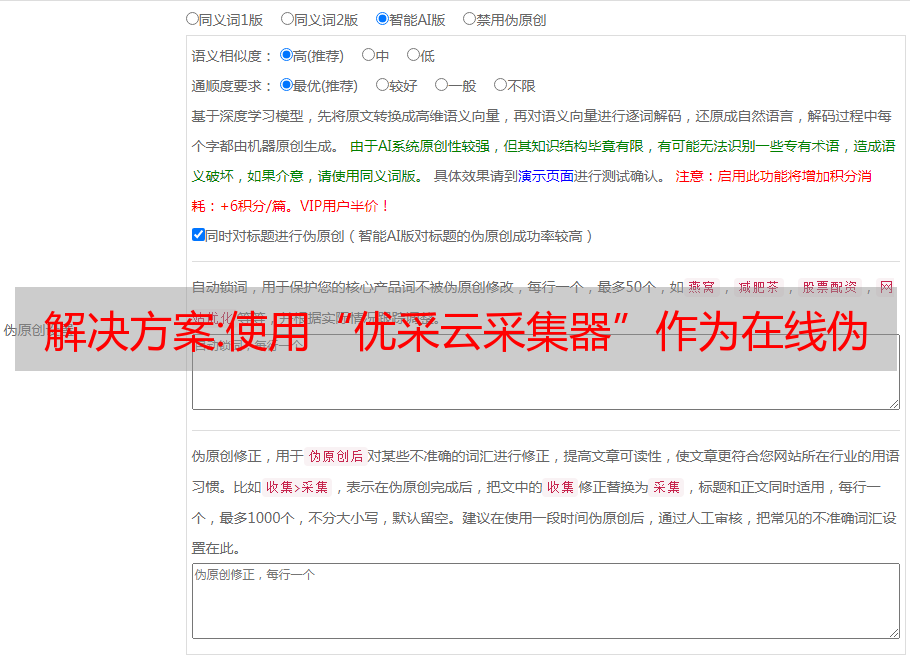This screenshot has height=658, width=911.
Task: Set 通顺度要求 to 较好
Action: (x=382, y=85)
